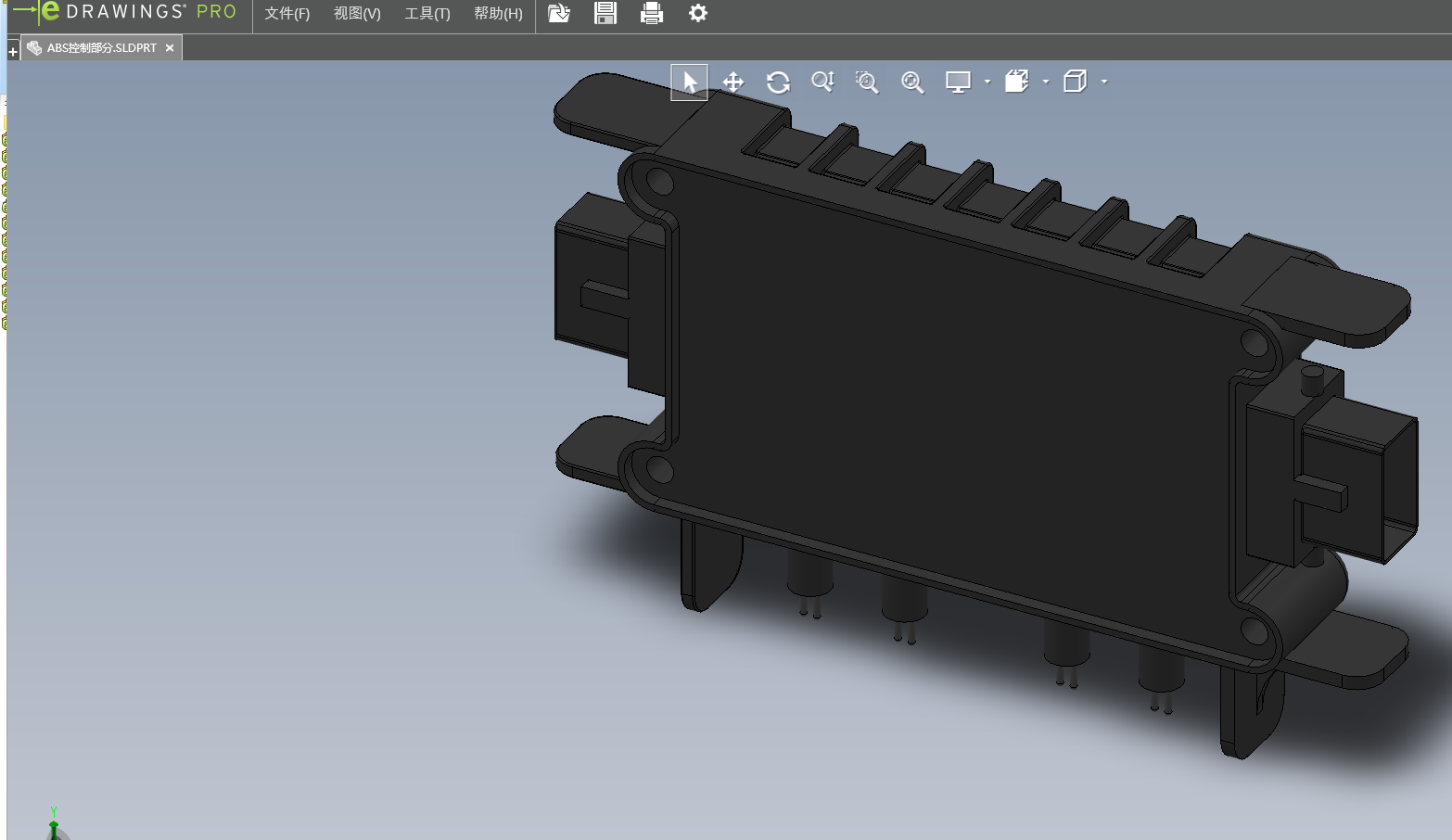The width and height of the screenshot is (1452, 840).
Task: Open options with the gear icon
Action: [698, 13]
